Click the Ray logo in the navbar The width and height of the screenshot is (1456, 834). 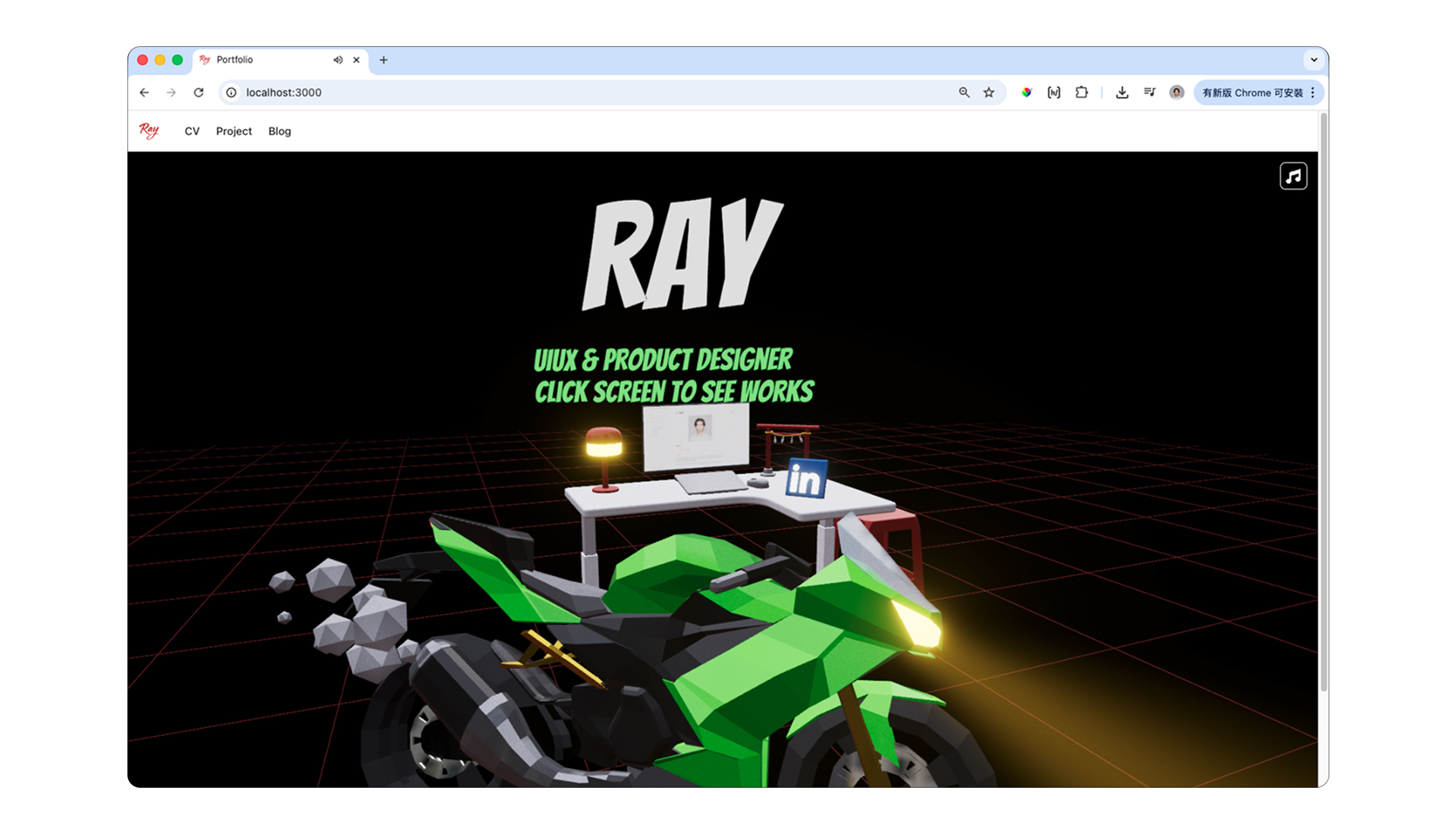point(149,130)
